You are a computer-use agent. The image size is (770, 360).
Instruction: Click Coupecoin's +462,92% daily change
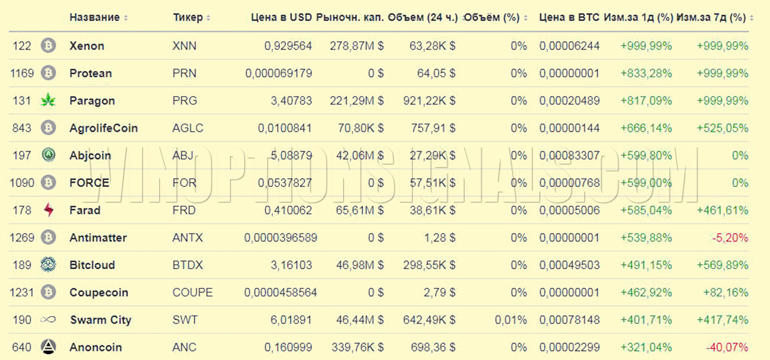pos(646,293)
